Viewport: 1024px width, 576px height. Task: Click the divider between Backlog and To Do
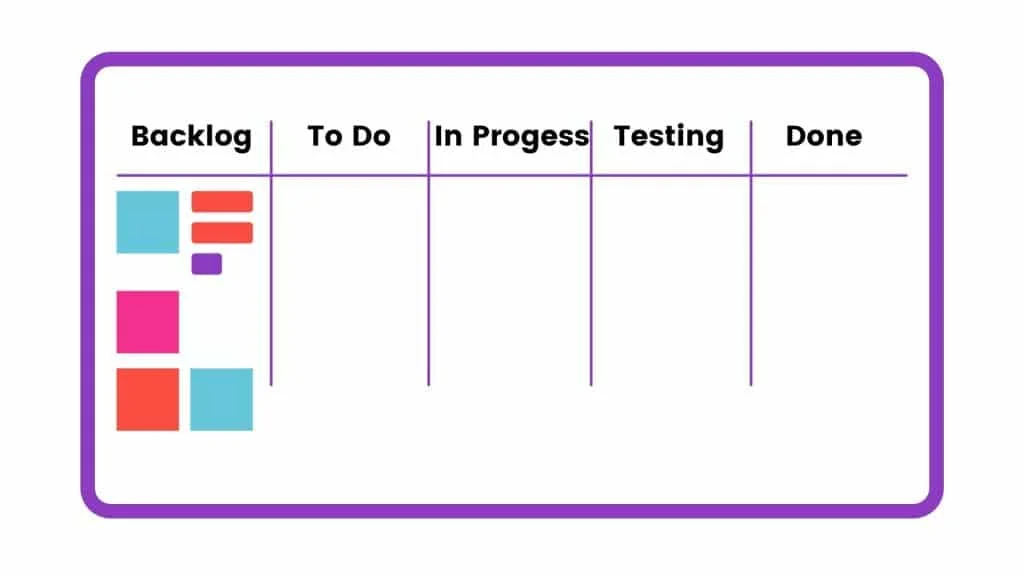point(271,280)
